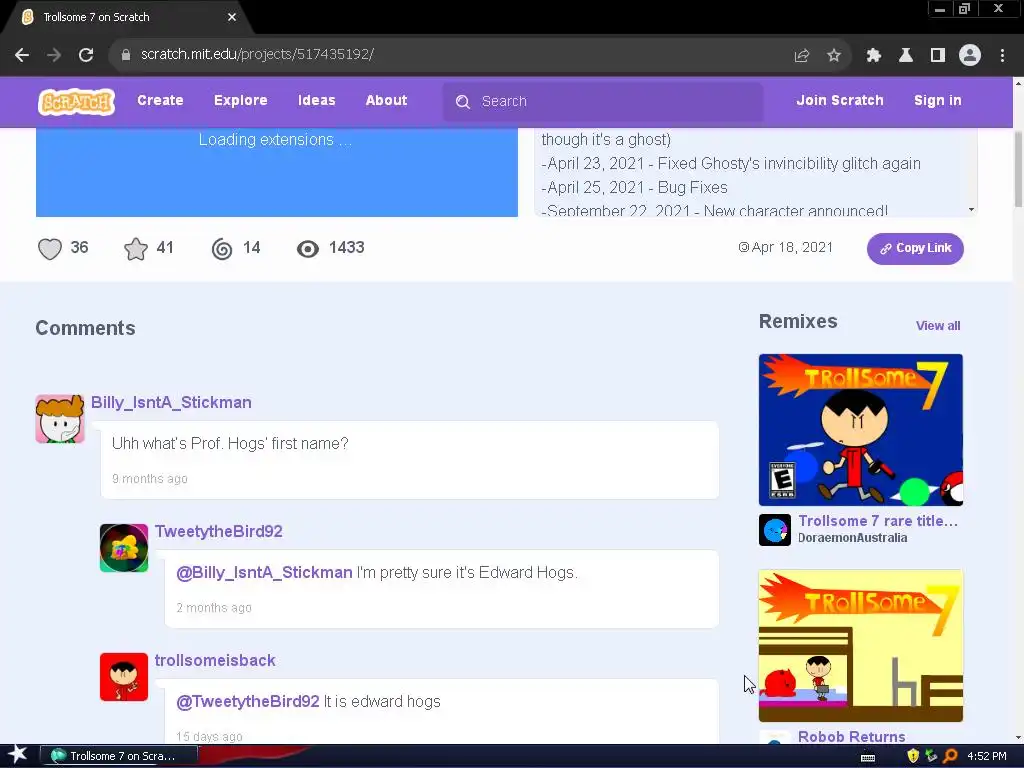1024x768 pixels.
Task: Open Trollsome 7 rare title remix link
Action: coord(878,521)
